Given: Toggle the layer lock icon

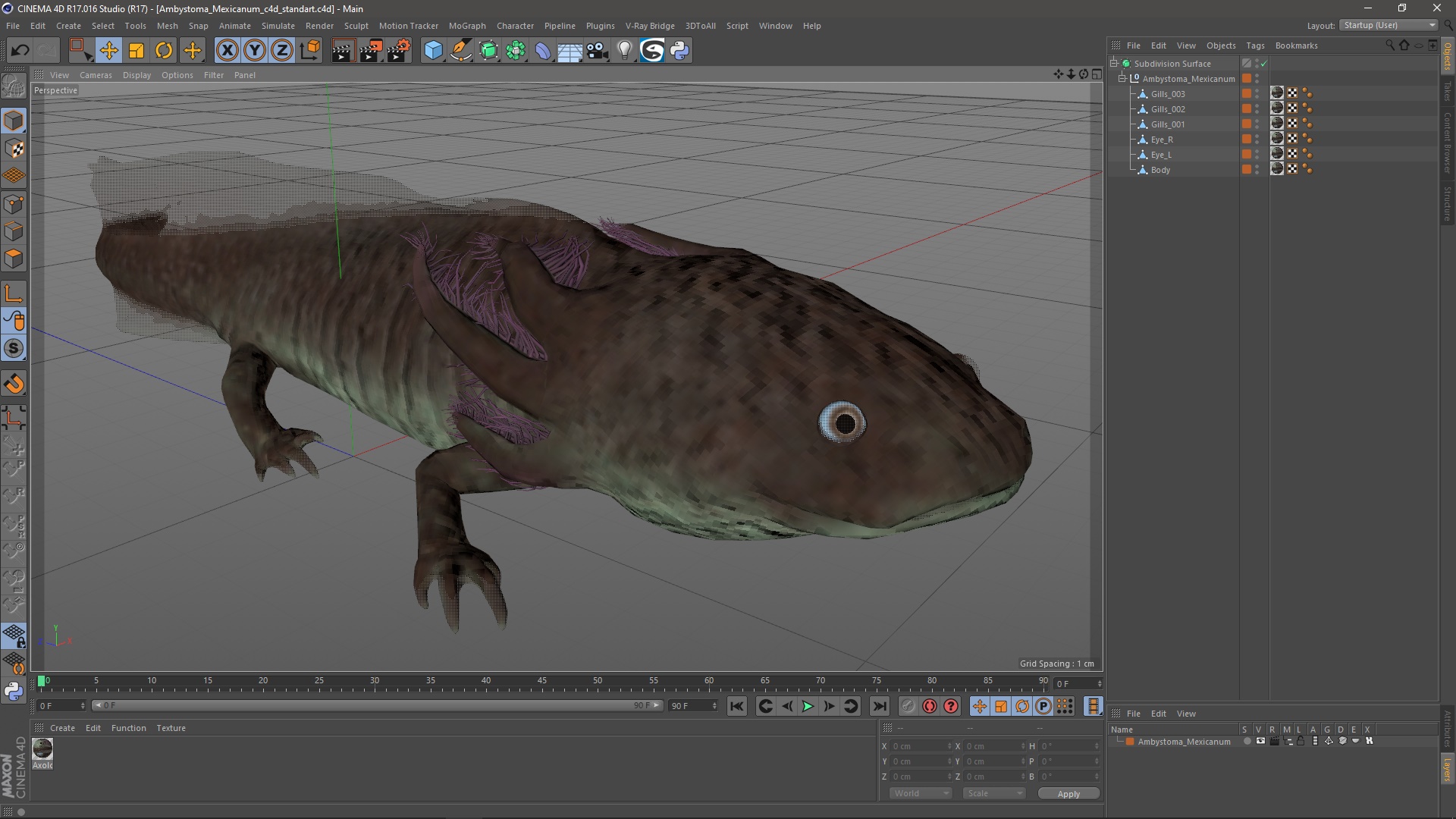Looking at the screenshot, I should (1301, 741).
